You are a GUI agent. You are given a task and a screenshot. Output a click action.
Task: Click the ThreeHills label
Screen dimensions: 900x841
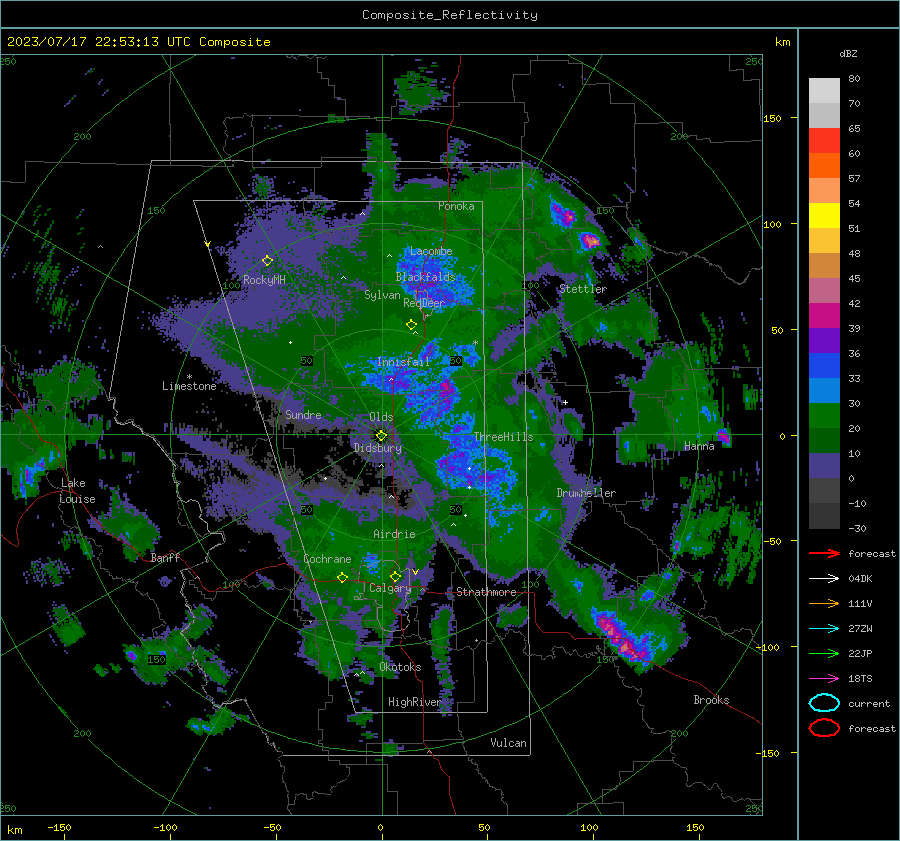click(x=503, y=437)
